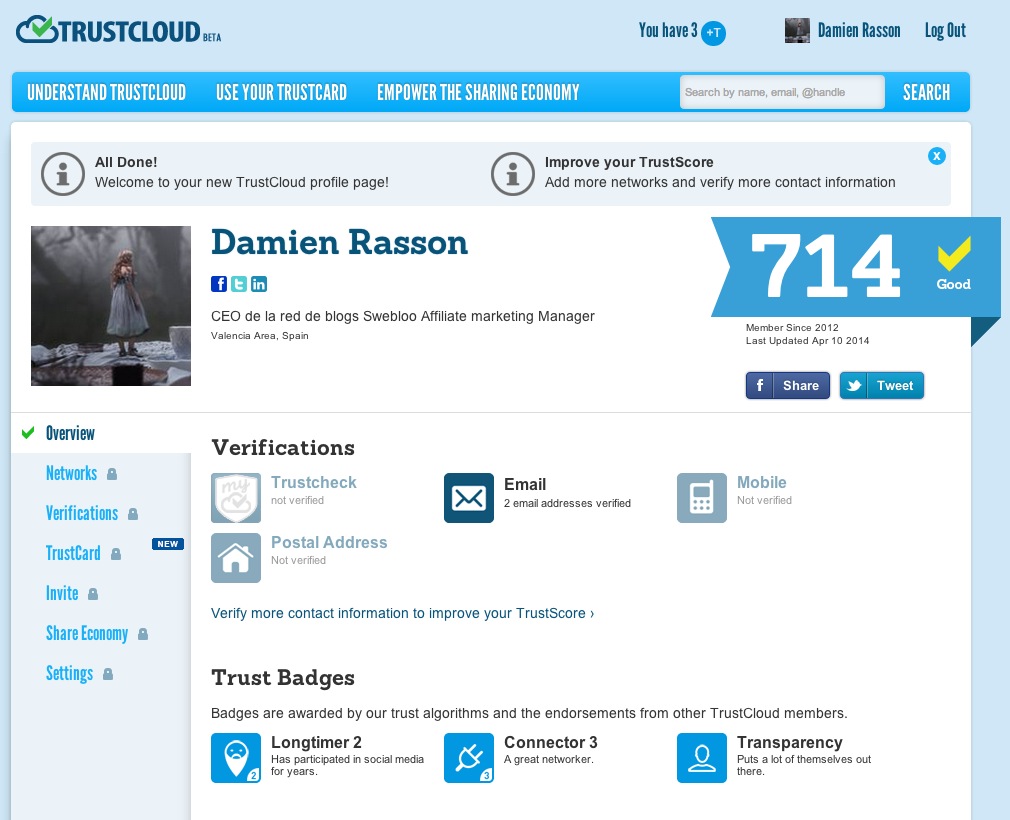This screenshot has width=1010, height=820.
Task: Follow the Verify more contact information link
Action: tap(402, 613)
